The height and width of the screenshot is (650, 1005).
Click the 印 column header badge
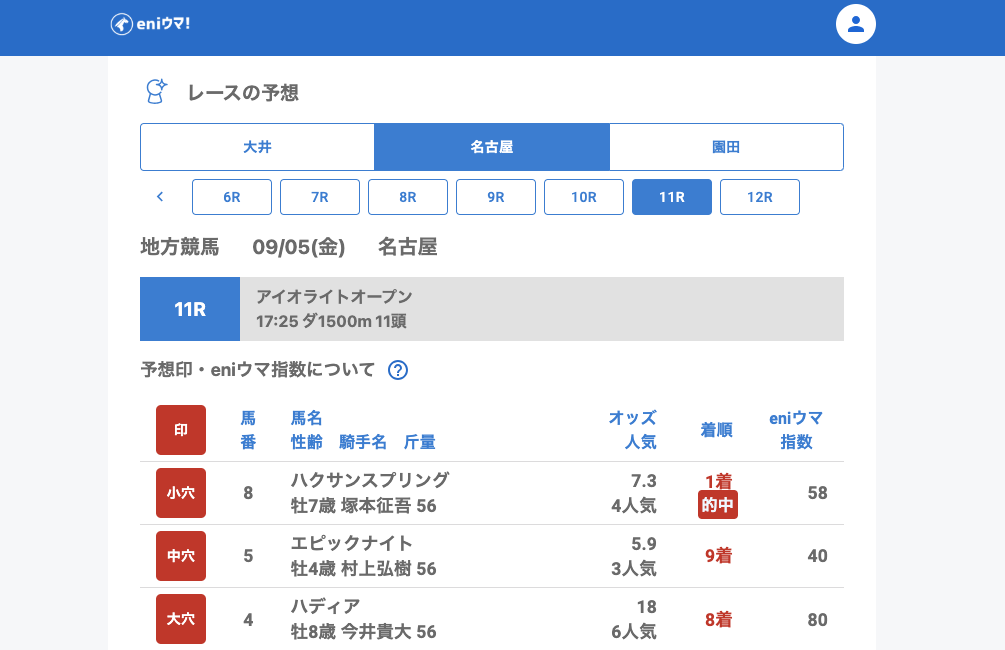tap(181, 430)
